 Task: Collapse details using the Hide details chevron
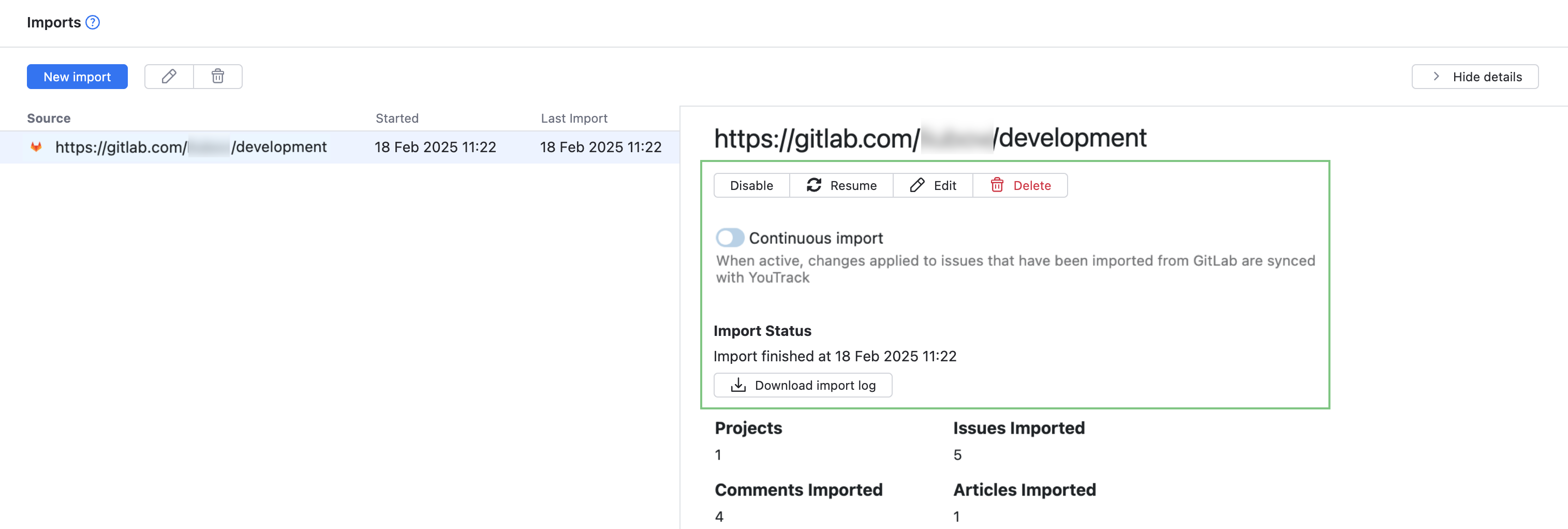coord(1436,76)
